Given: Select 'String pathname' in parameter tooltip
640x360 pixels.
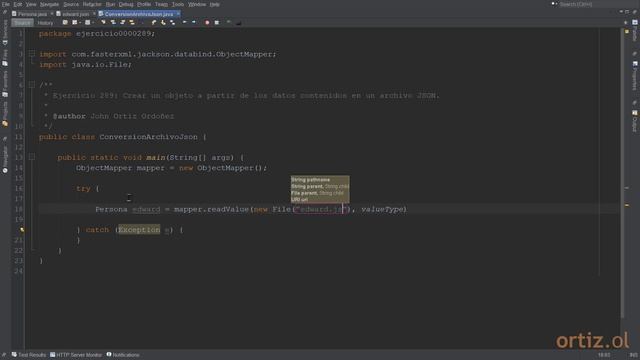Looking at the screenshot, I should (x=310, y=180).
